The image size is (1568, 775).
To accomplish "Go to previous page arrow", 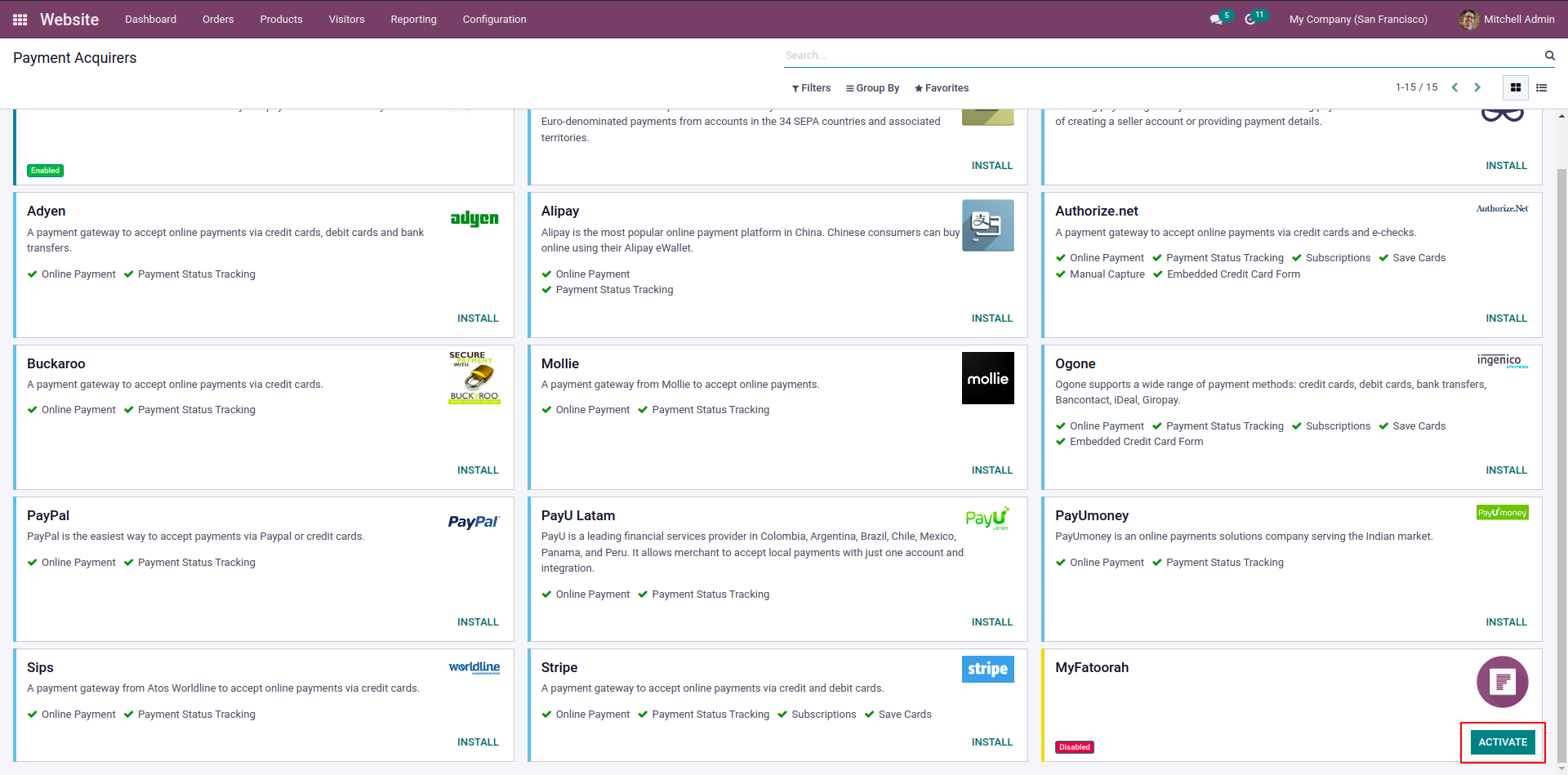I will 1454,87.
